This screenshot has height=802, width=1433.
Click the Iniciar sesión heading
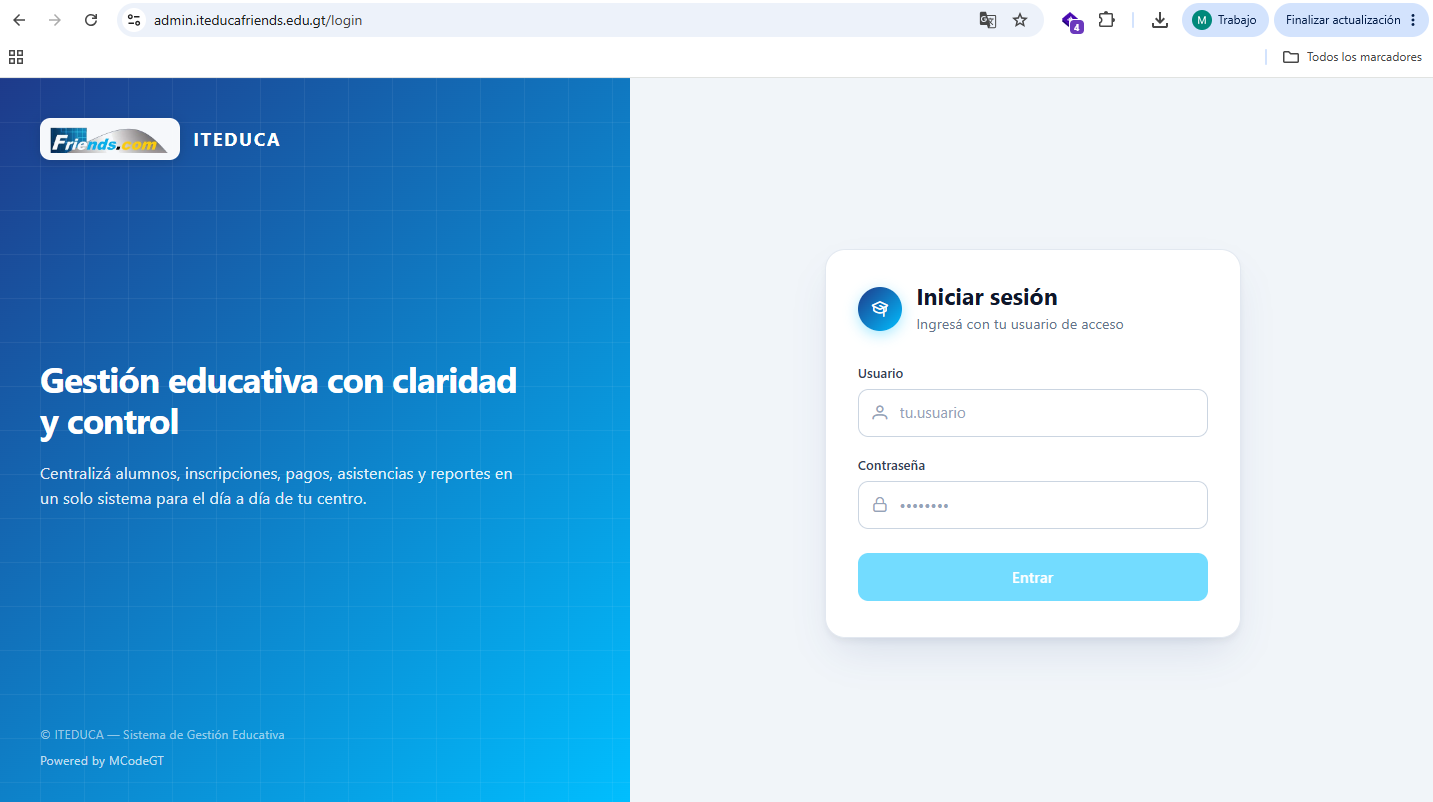click(987, 297)
